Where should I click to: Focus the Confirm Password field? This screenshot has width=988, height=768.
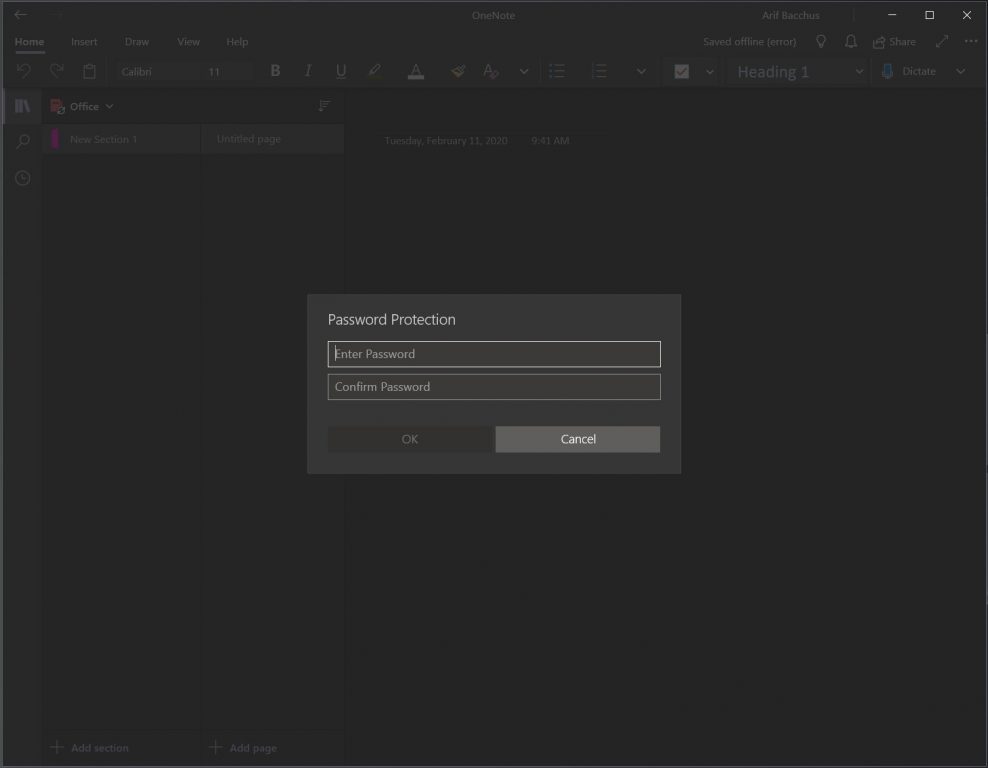pyautogui.click(x=494, y=387)
